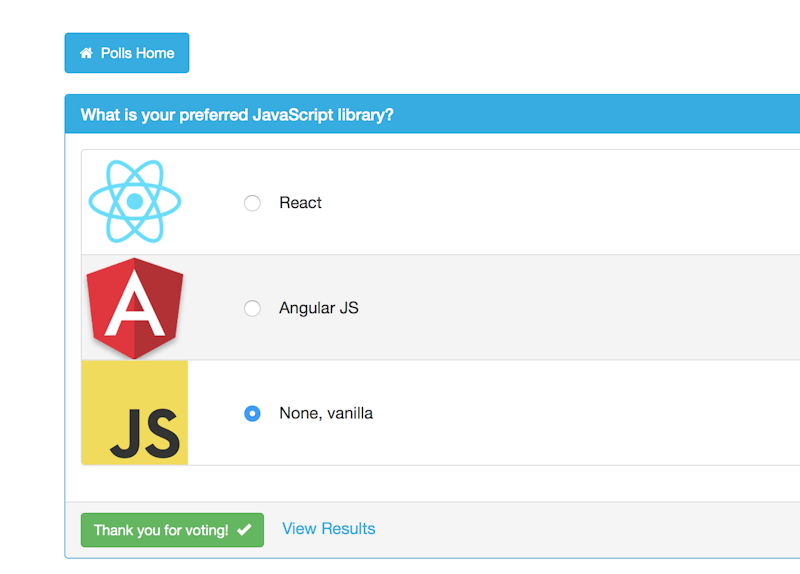
Task: Click the home icon in Polls Home button
Action: point(86,53)
